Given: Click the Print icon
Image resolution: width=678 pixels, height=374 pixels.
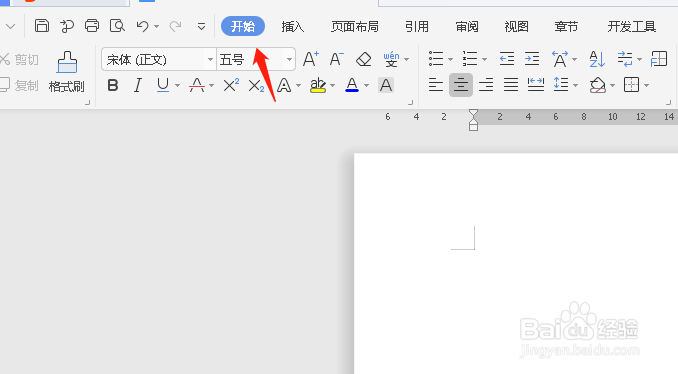Looking at the screenshot, I should click(x=92, y=26).
